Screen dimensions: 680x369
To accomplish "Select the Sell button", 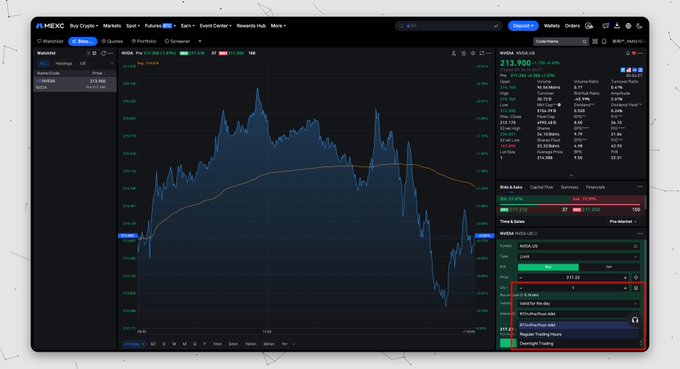I will click(609, 267).
